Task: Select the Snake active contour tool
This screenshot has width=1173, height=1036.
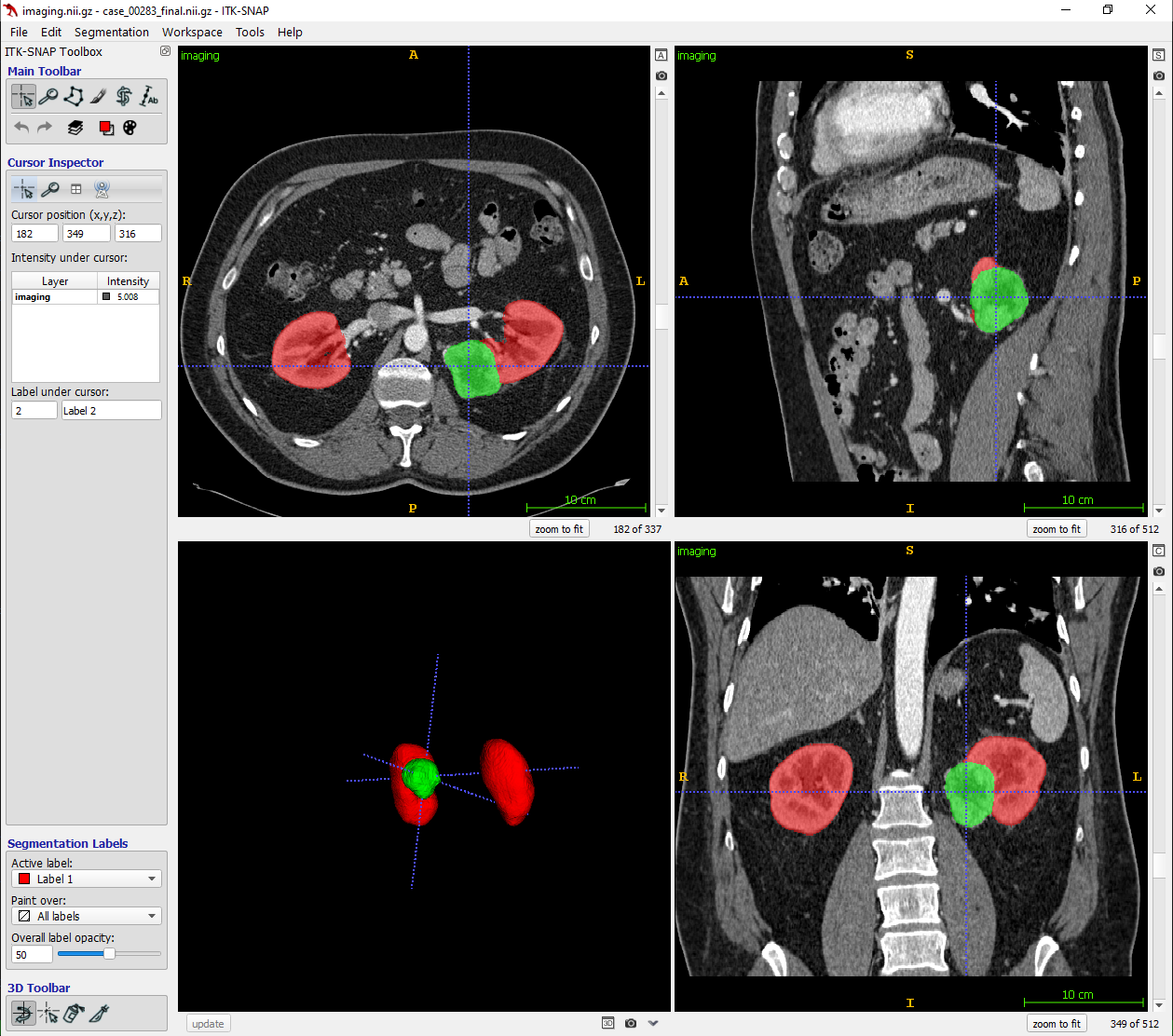Action: tap(124, 96)
